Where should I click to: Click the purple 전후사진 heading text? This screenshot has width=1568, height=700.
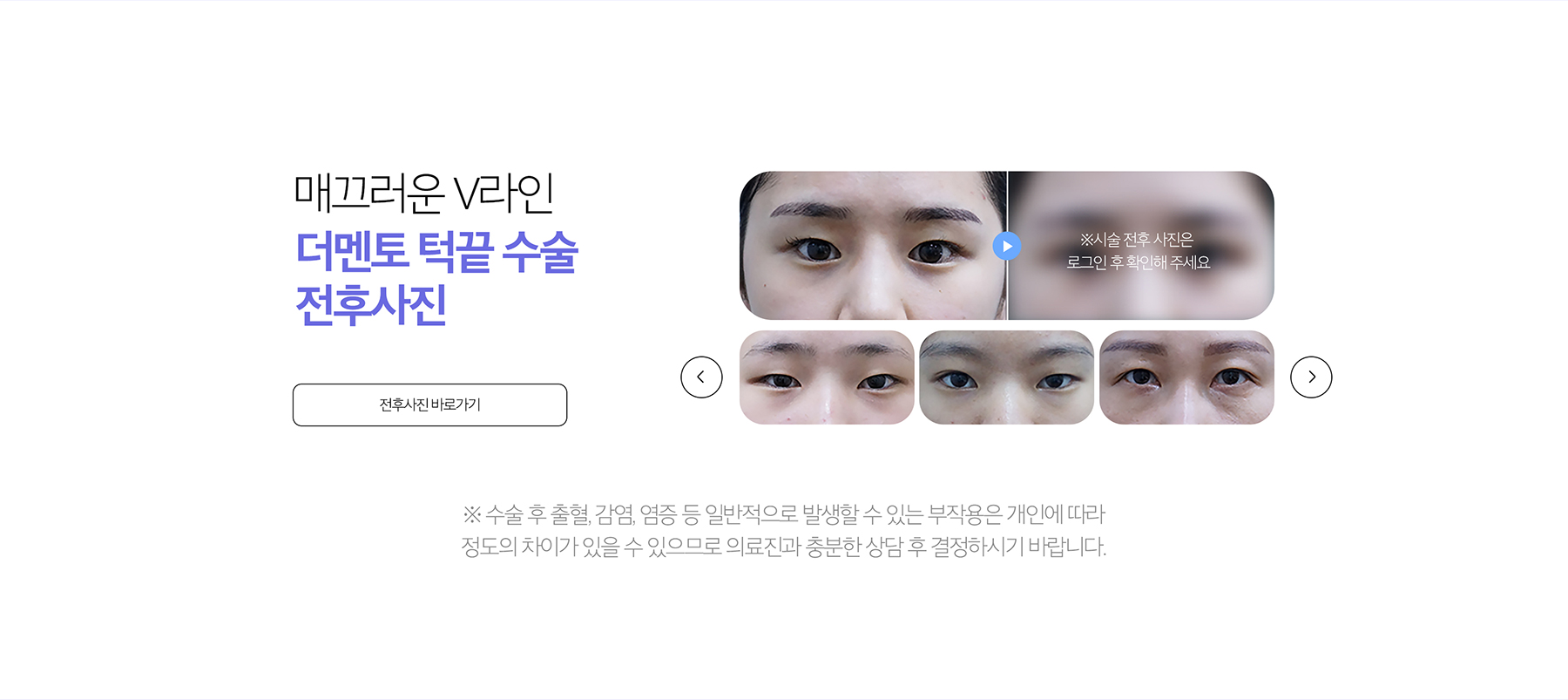tap(371, 304)
